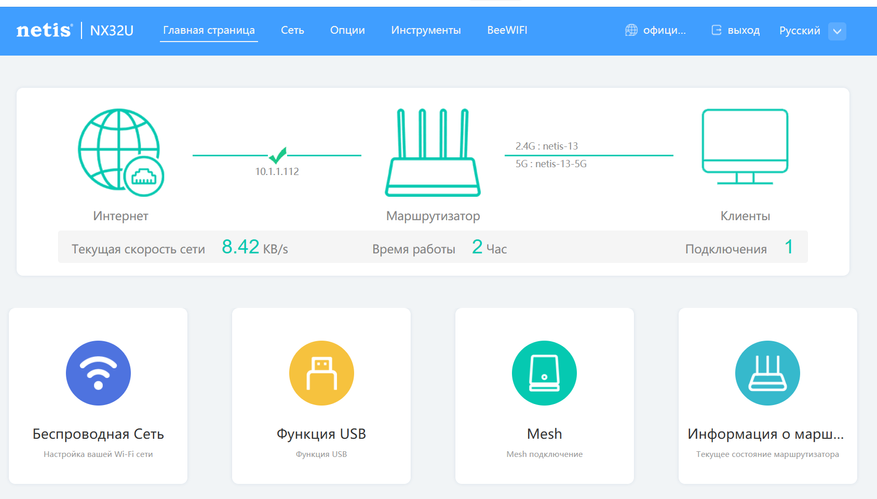Screen dimensions: 877x499
Task: Click the Internet globe icon
Action: 120,152
